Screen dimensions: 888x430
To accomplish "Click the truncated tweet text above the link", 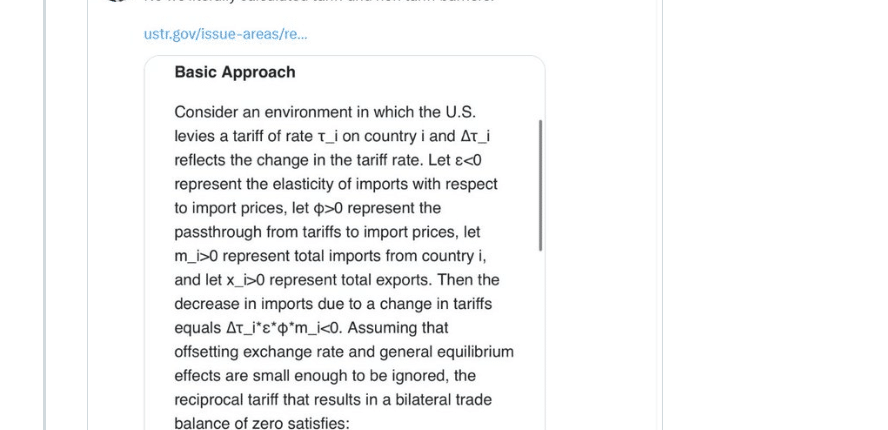I will click(x=320, y=2).
